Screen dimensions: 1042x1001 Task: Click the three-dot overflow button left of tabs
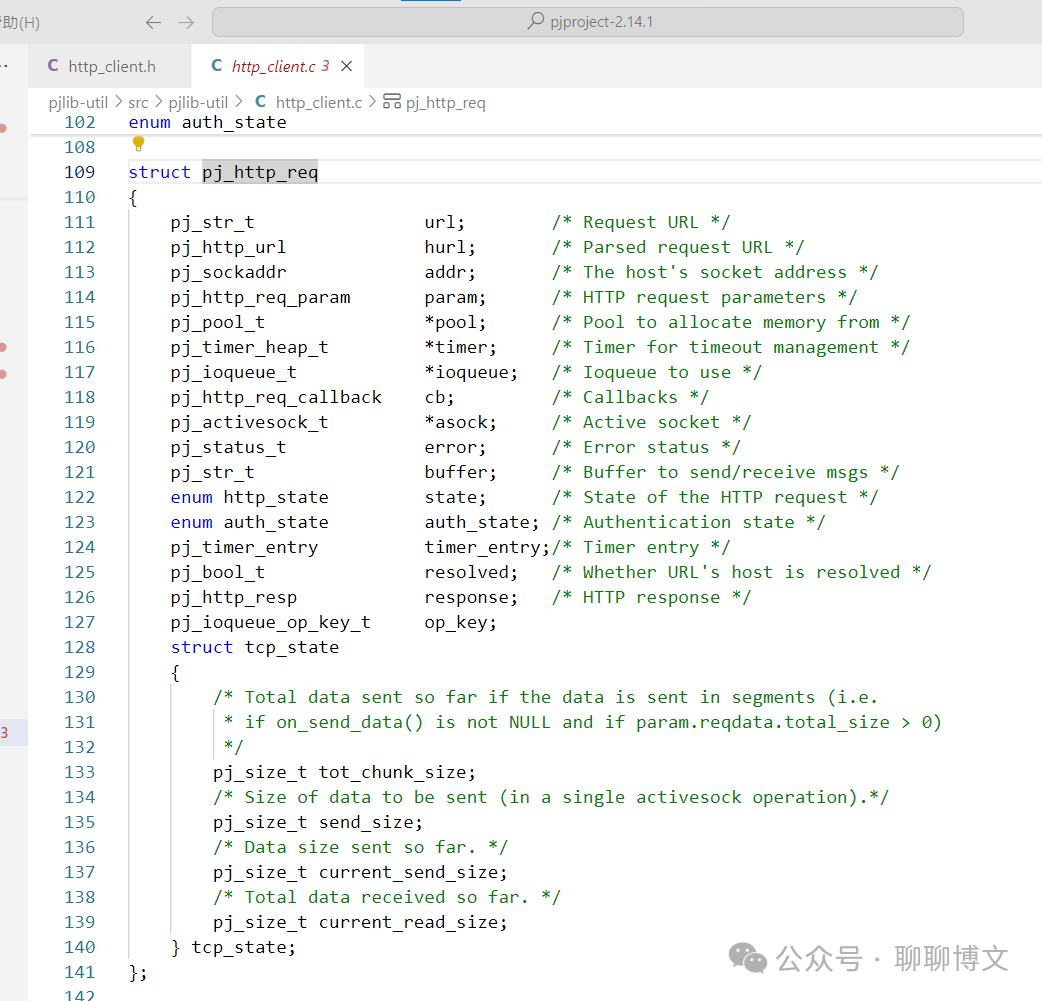click(4, 66)
